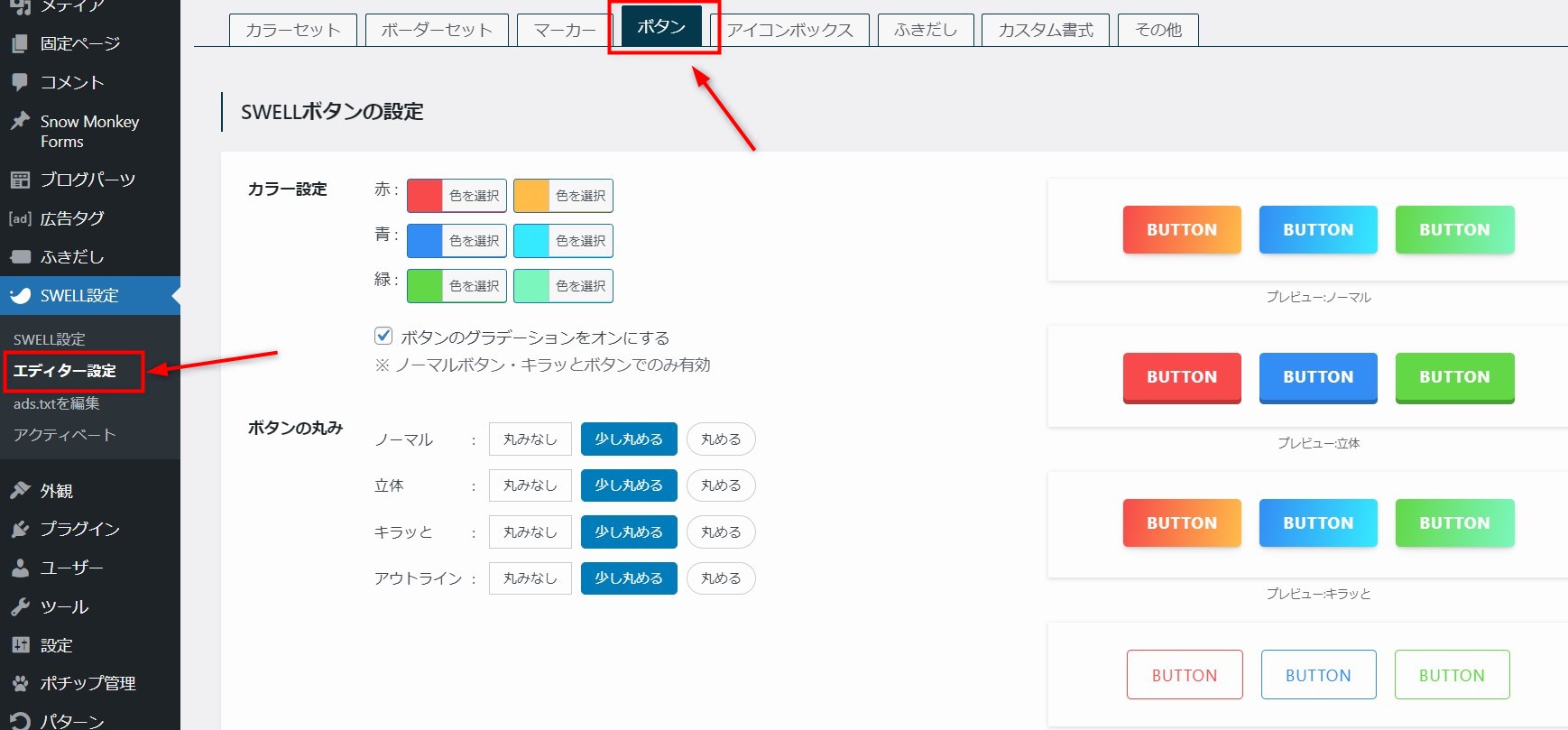Select 少し丸める for アウトライン button
This screenshot has width=1568, height=730.
coord(629,578)
